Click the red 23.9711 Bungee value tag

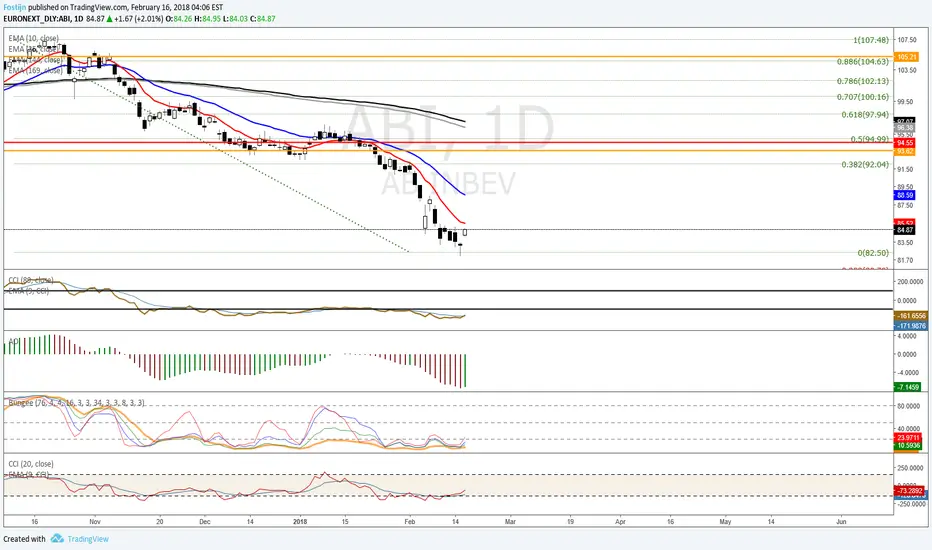click(x=908, y=438)
